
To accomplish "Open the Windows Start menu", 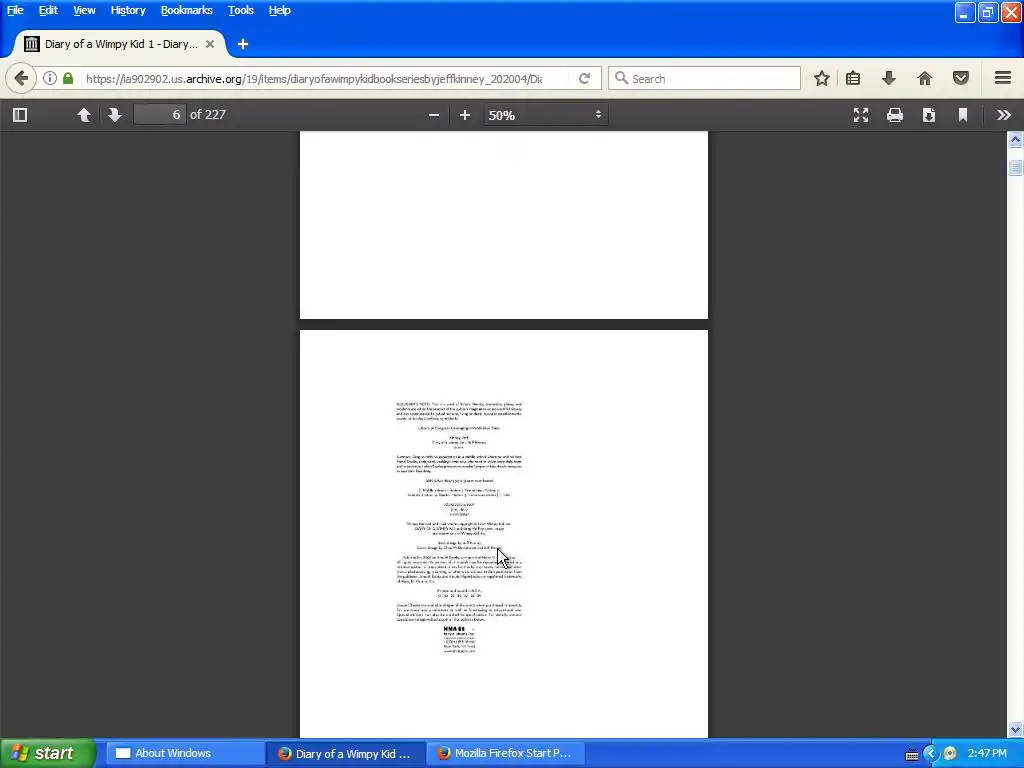I will coord(47,754).
